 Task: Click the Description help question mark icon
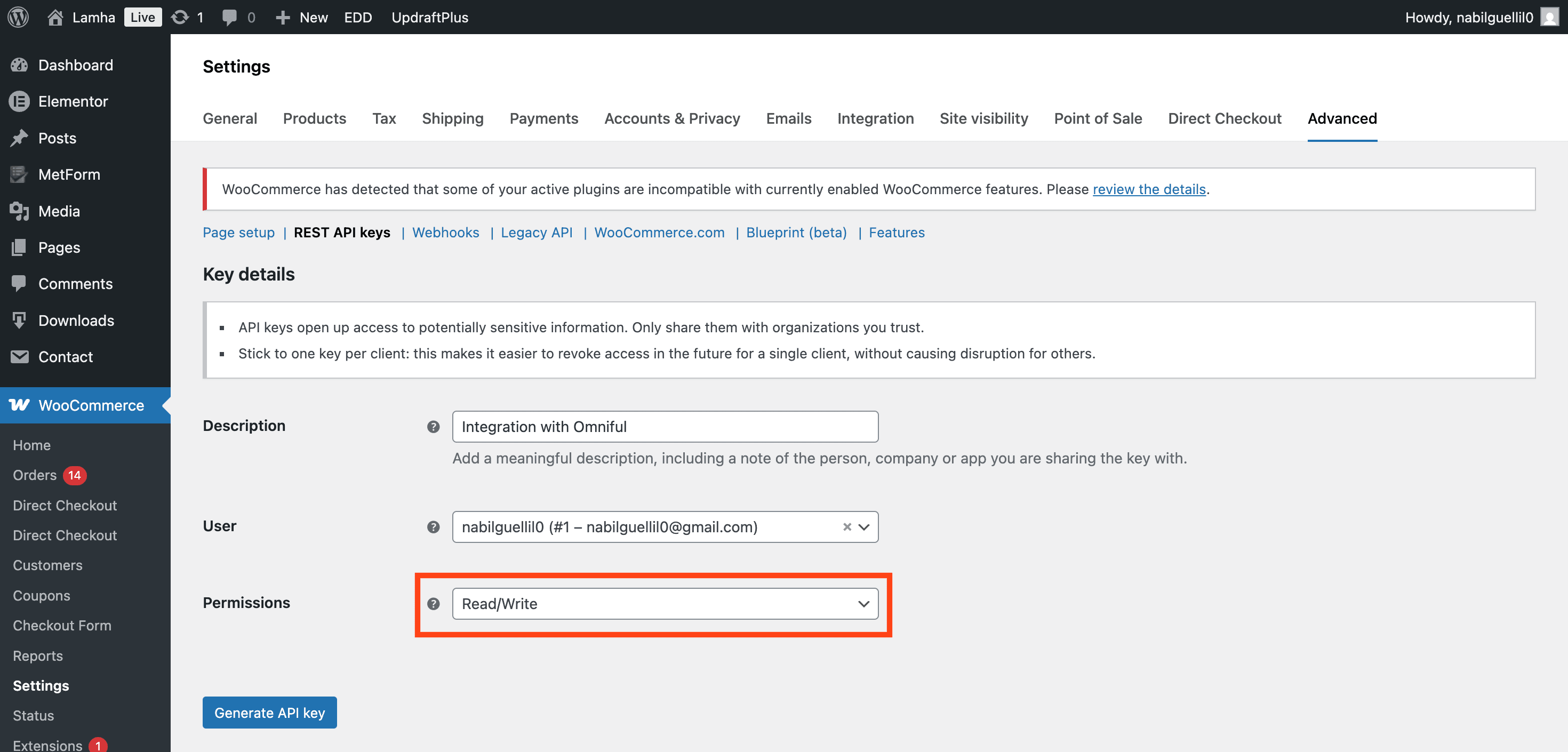click(433, 427)
